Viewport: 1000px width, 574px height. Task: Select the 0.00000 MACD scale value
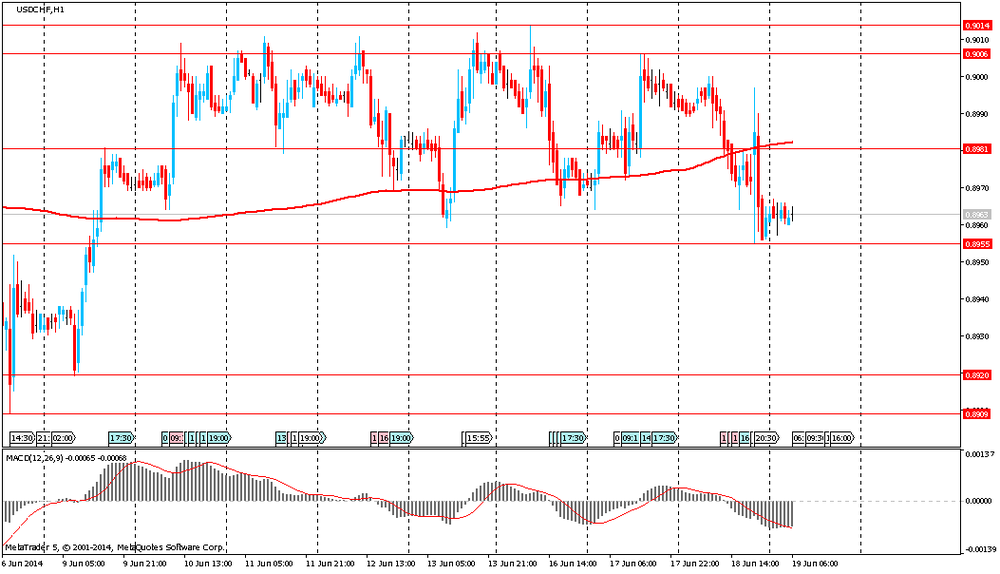click(x=980, y=501)
